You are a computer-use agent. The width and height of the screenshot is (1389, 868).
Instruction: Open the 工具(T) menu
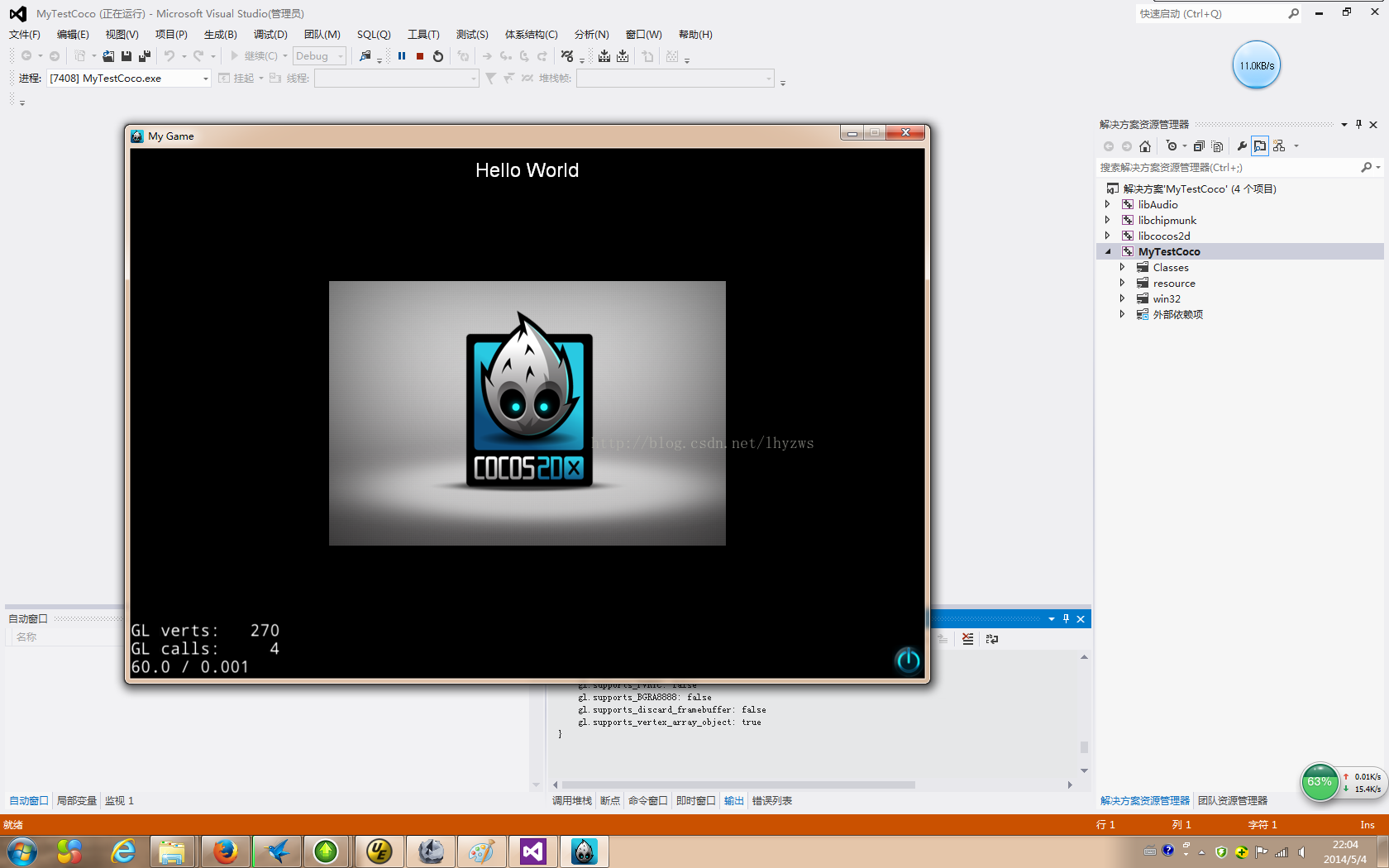pos(423,35)
